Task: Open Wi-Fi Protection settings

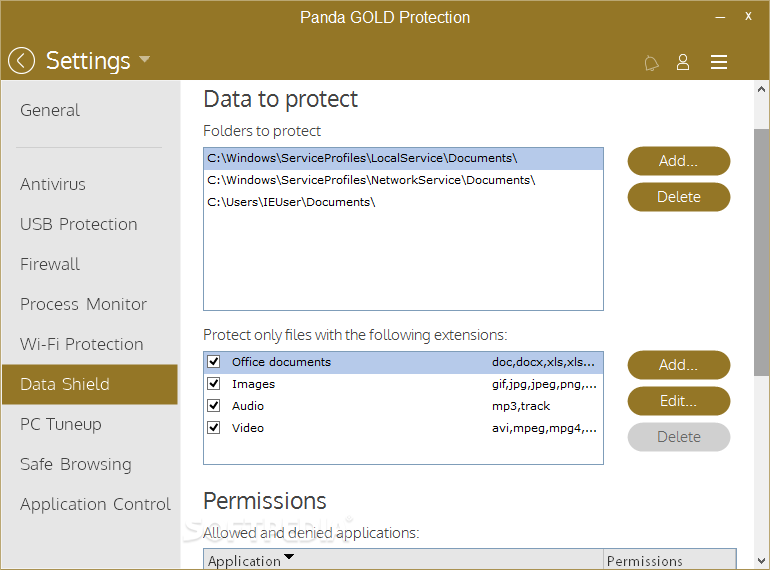Action: (82, 344)
